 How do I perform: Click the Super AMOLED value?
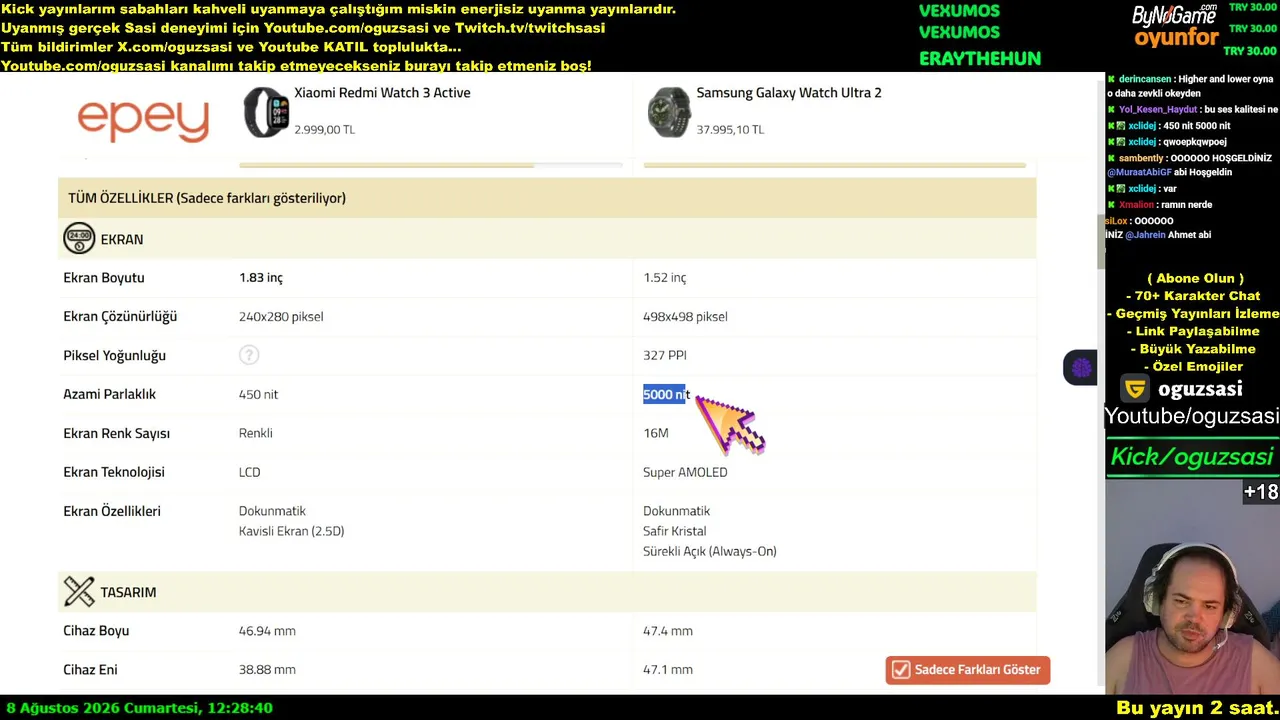[685, 472]
